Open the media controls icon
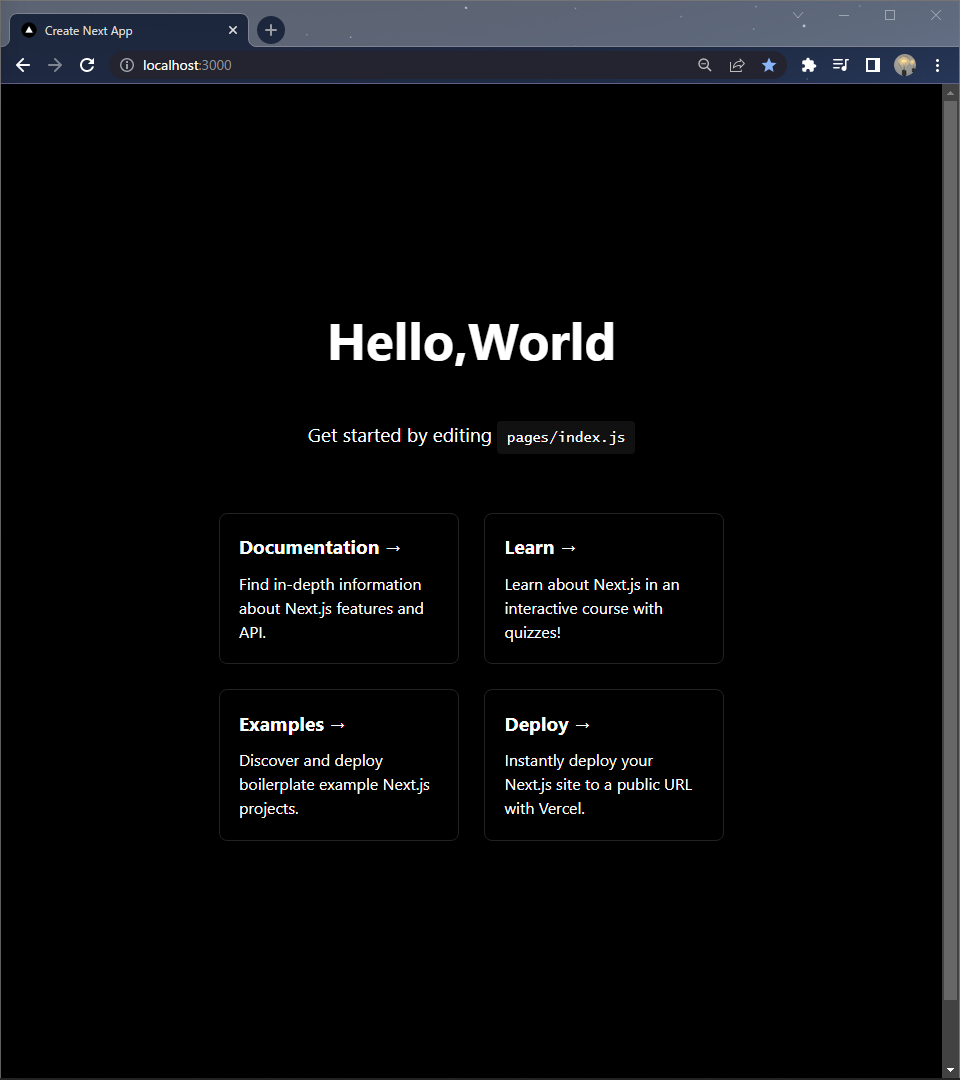 pos(841,65)
